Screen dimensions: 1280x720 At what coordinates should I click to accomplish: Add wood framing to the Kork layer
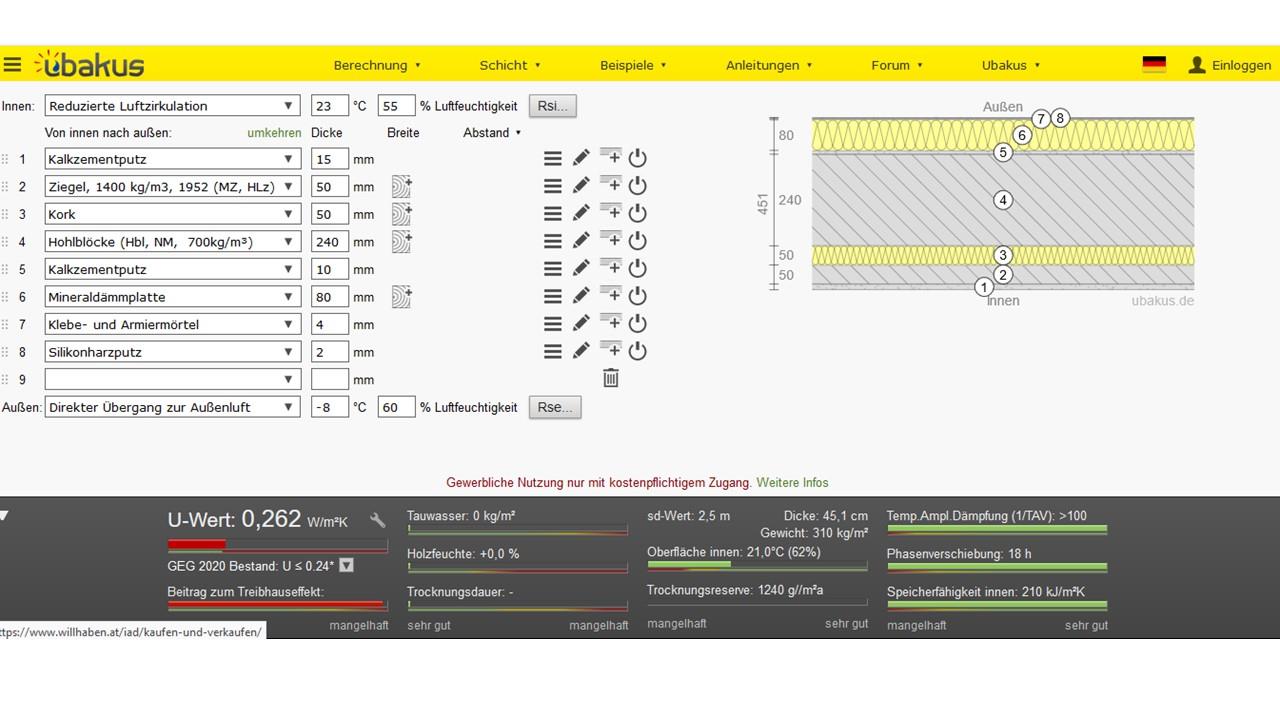click(x=401, y=214)
